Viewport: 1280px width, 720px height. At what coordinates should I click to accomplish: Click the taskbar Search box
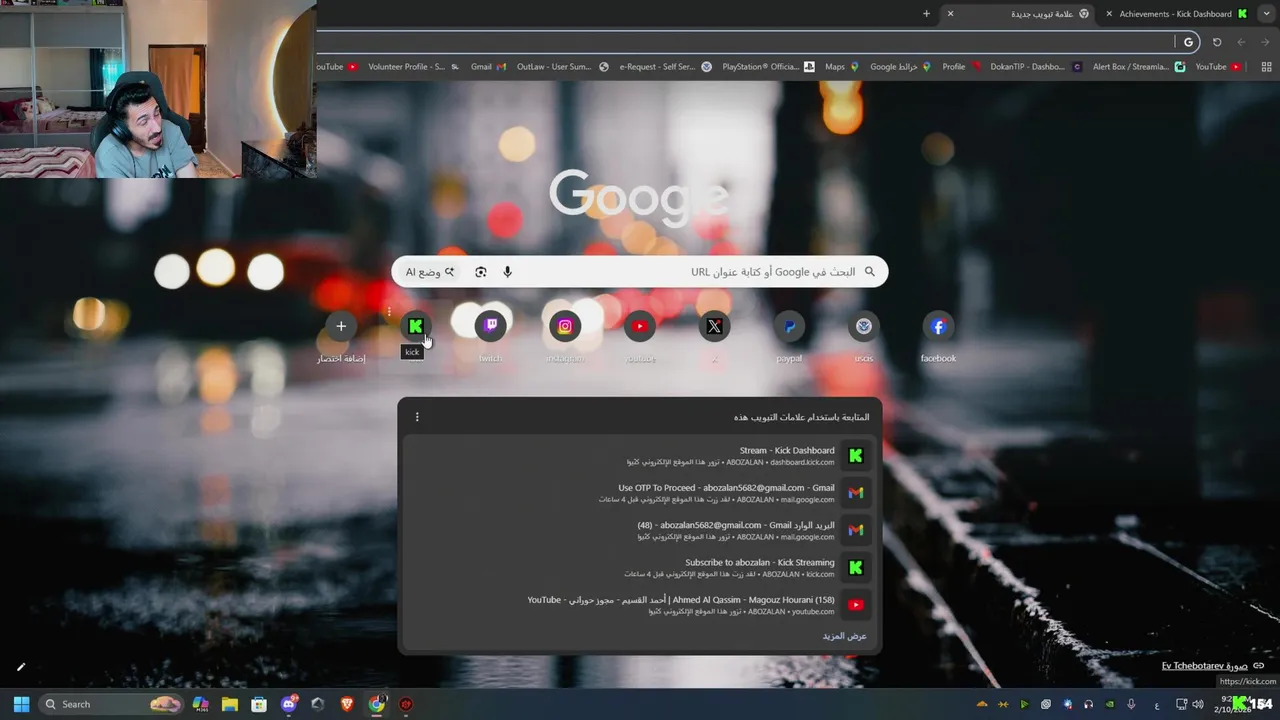[x=112, y=704]
